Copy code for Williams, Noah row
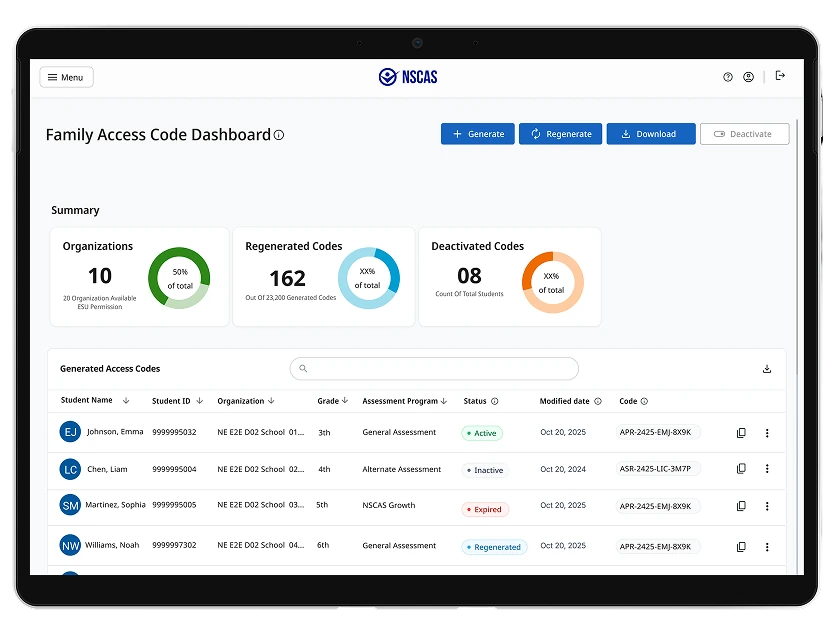Viewport: 823px width, 617px height. [x=741, y=547]
